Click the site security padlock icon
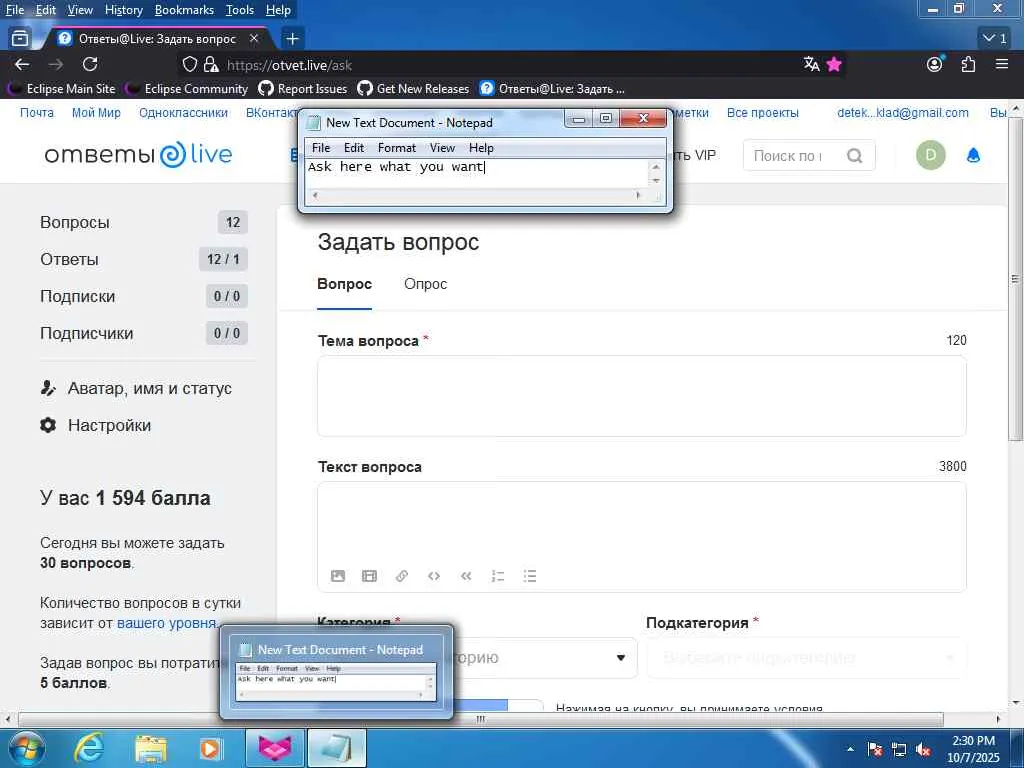Image resolution: width=1024 pixels, height=768 pixels. (211, 64)
